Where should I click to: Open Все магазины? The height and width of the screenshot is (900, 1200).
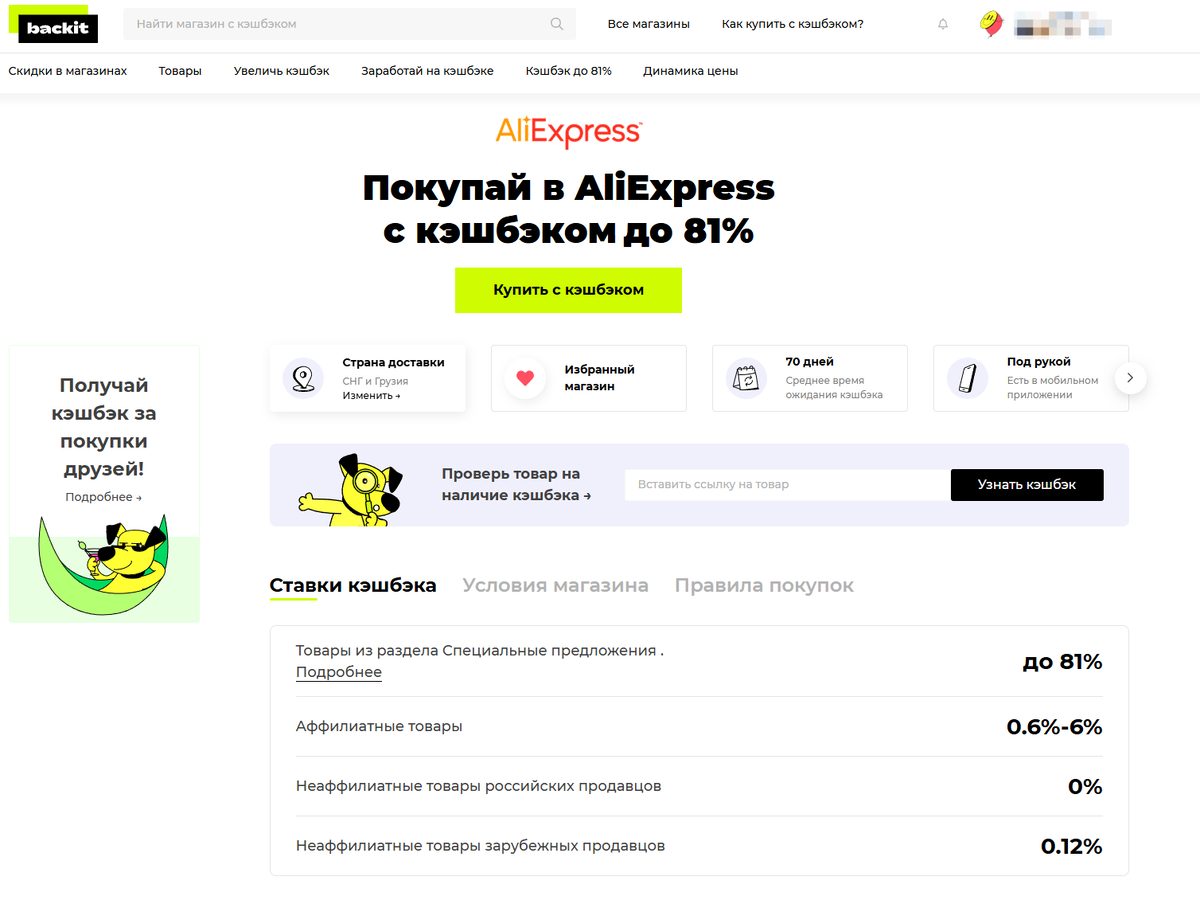[x=649, y=24]
